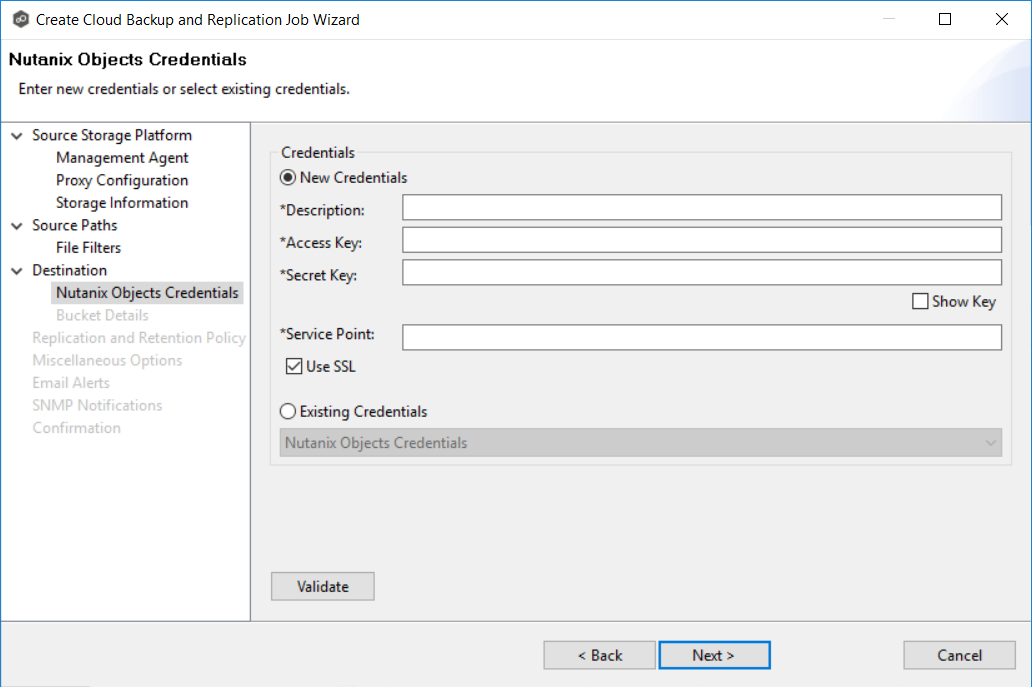Collapse the Source Paths tree node
This screenshot has width=1032, height=687.
click(17, 226)
